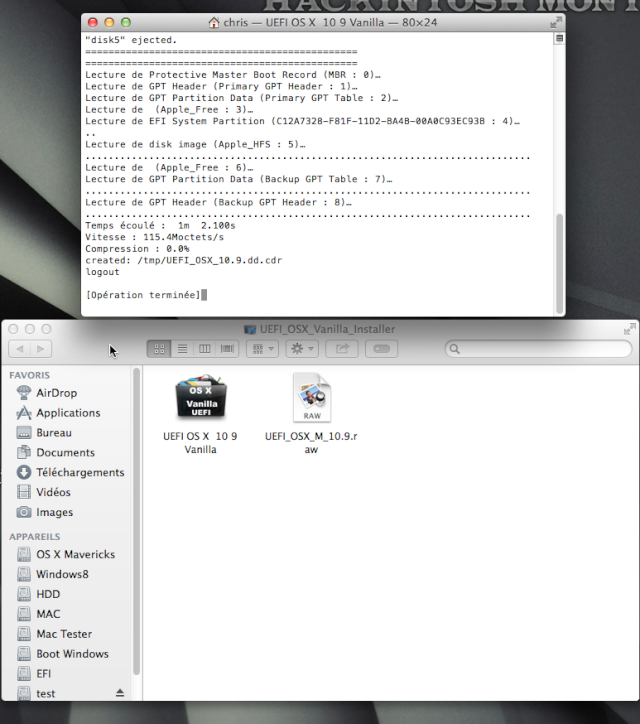This screenshot has height=724, width=640.
Task: Switch Finder to column view
Action: (x=205, y=349)
